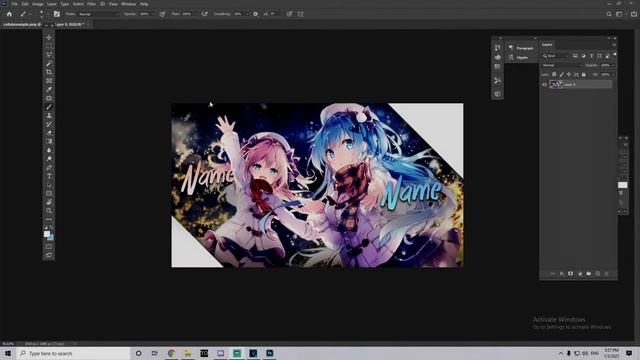Click the layer thumbnail in Layers panel

pos(556,84)
